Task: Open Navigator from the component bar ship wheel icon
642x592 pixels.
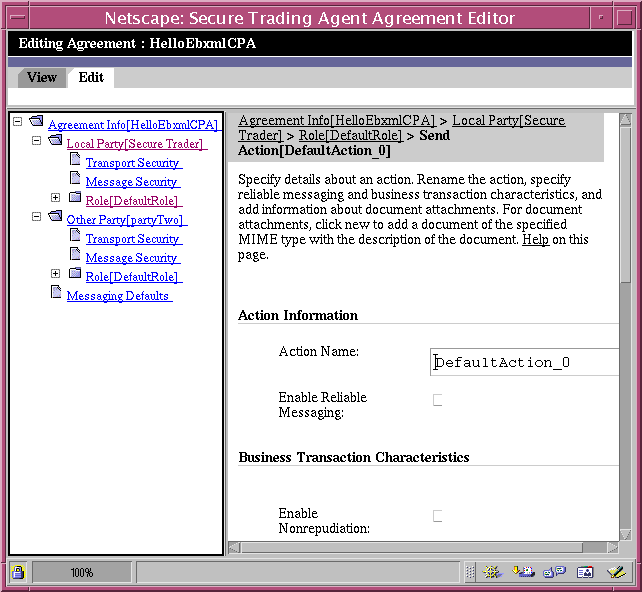Action: pos(492,572)
